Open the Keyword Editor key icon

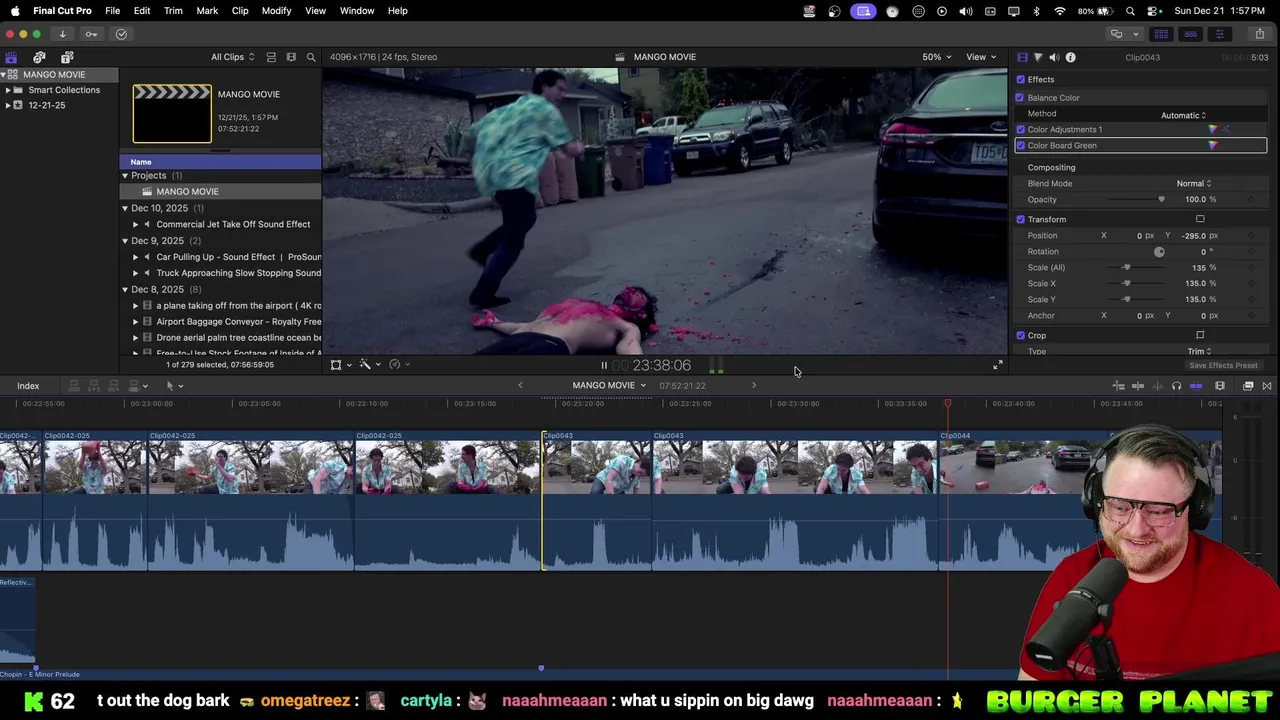(x=91, y=34)
